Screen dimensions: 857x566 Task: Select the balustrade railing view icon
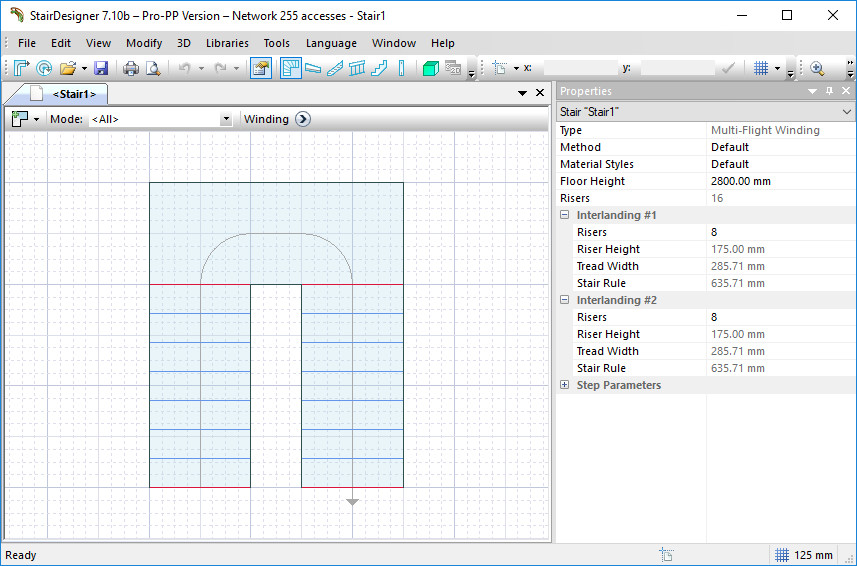click(357, 68)
